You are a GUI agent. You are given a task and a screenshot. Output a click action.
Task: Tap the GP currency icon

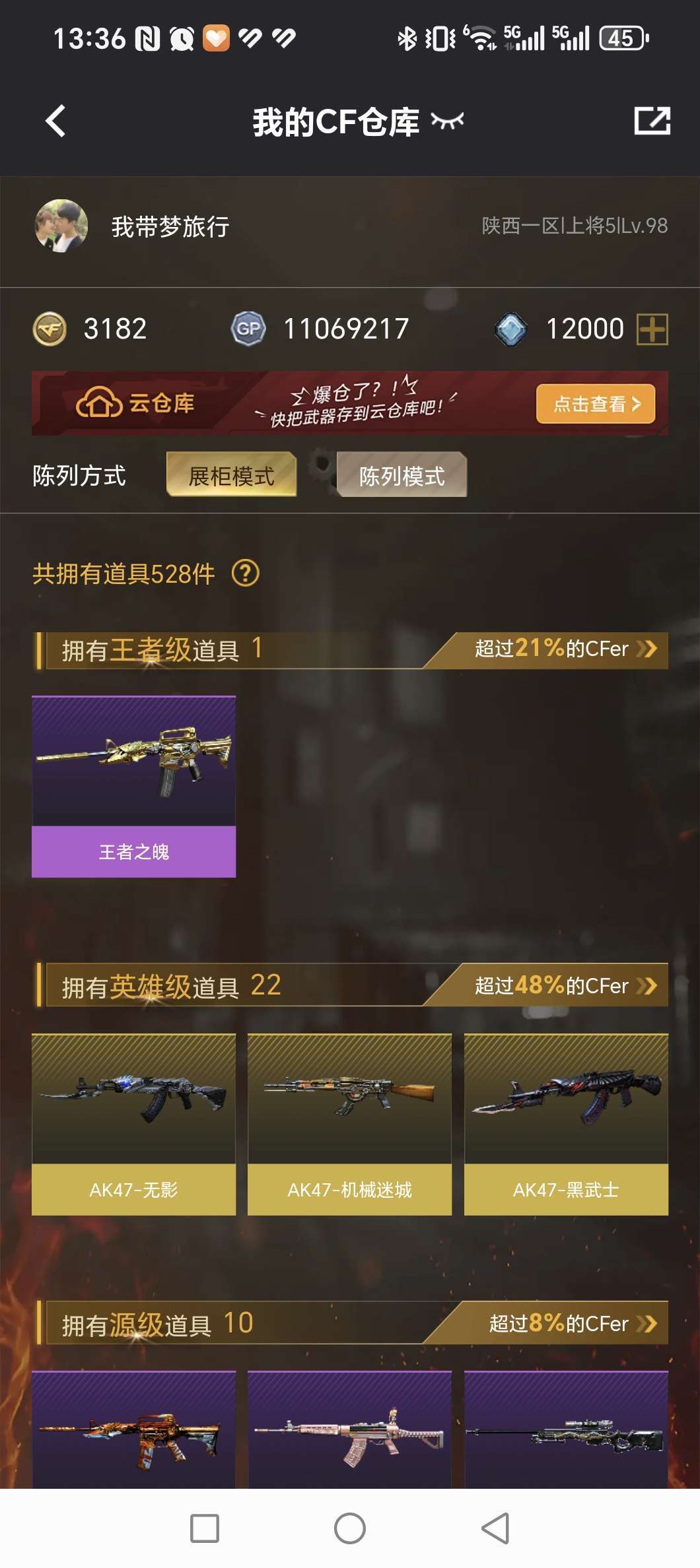pyautogui.click(x=248, y=329)
